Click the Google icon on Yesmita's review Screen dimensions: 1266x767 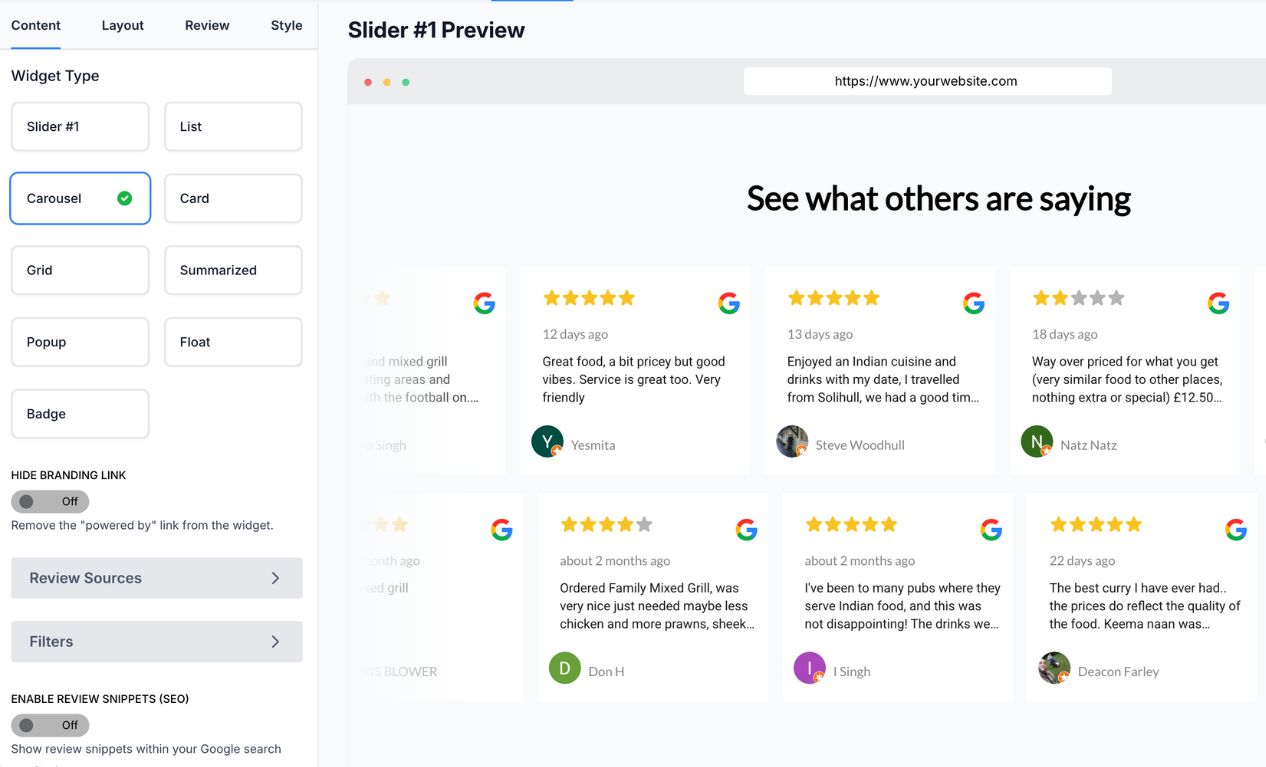[x=729, y=303]
